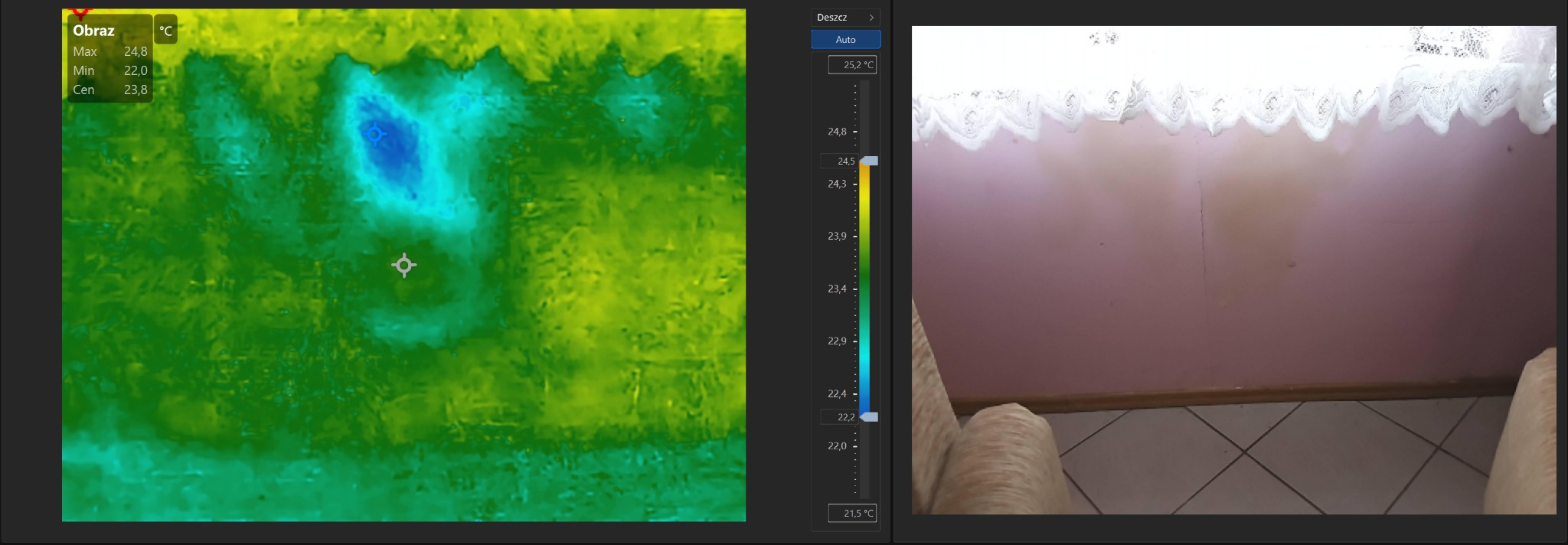Image resolution: width=1568 pixels, height=545 pixels.
Task: Click the Auto scale button
Action: coord(845,40)
